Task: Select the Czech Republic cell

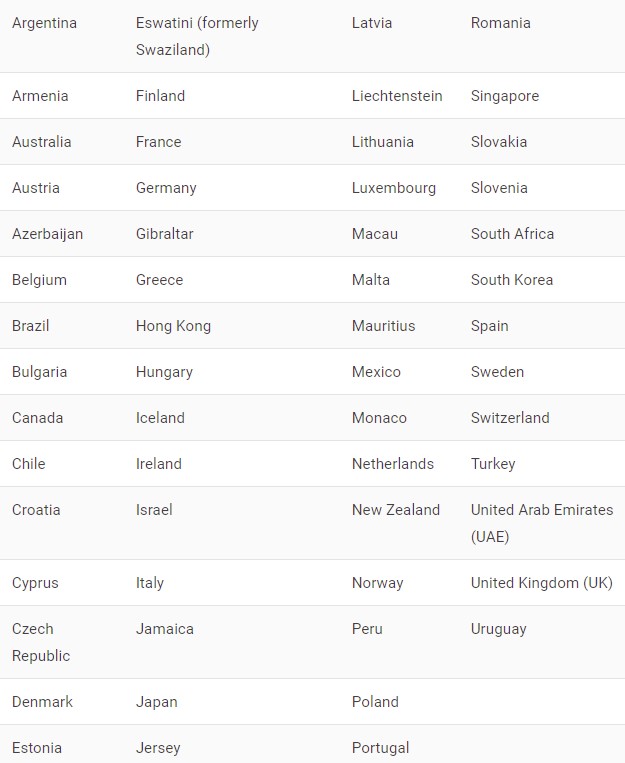Action: [x=41, y=642]
